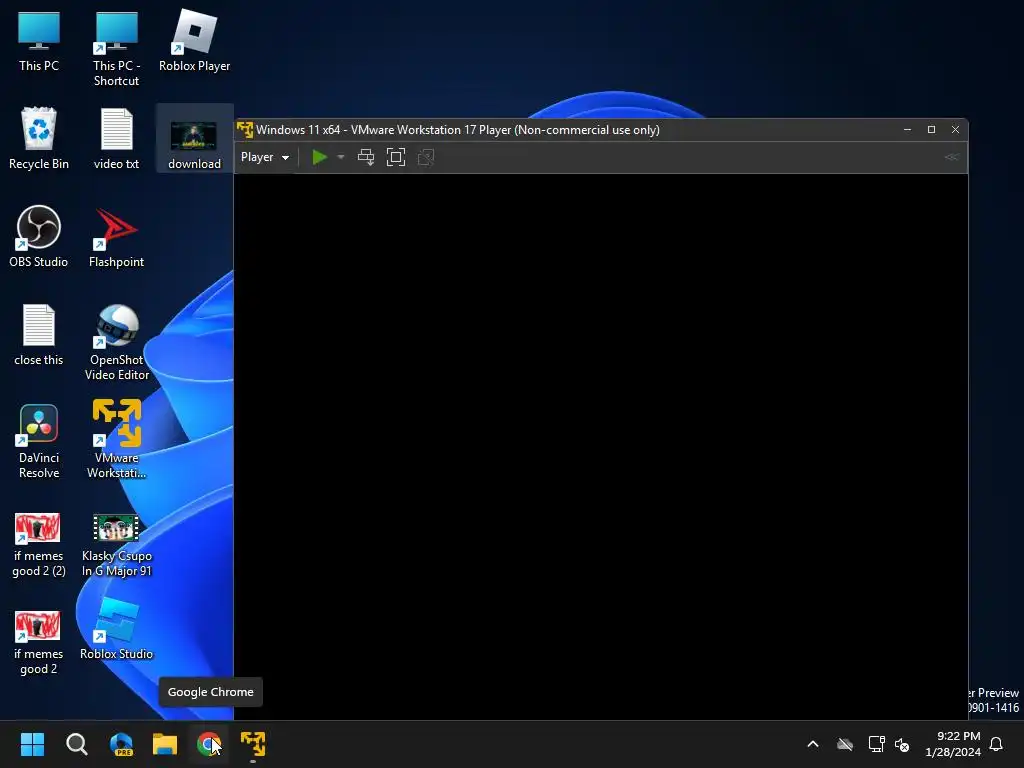Image resolution: width=1024 pixels, height=768 pixels.
Task: Collapse the VMware toolbar with double chevron
Action: [x=952, y=157]
